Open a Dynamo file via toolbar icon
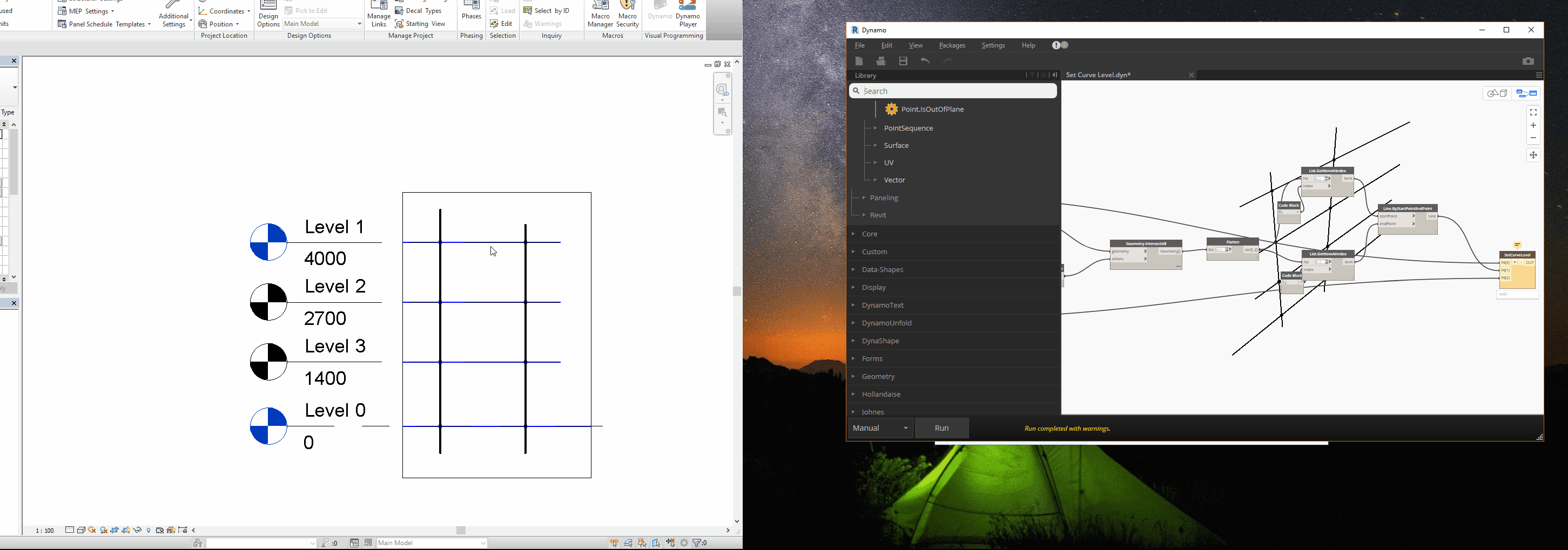 881,61
